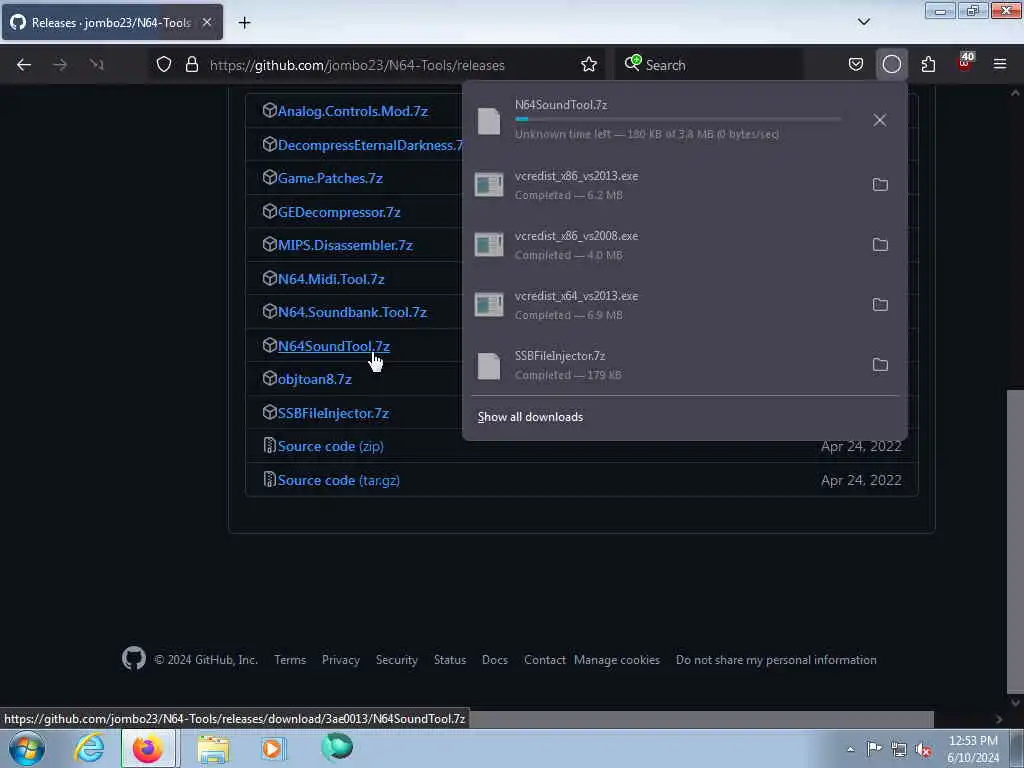Click the Search box in toolbar

709,65
